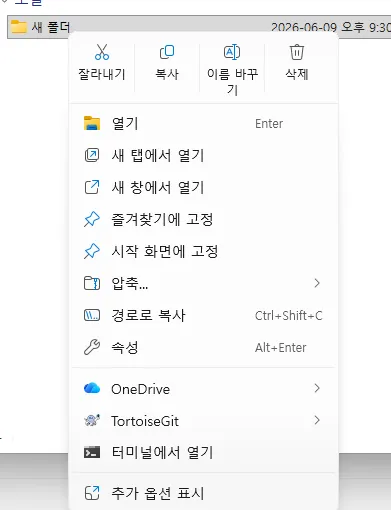Click the icon beside 추가 옵션 표시

click(x=92, y=493)
